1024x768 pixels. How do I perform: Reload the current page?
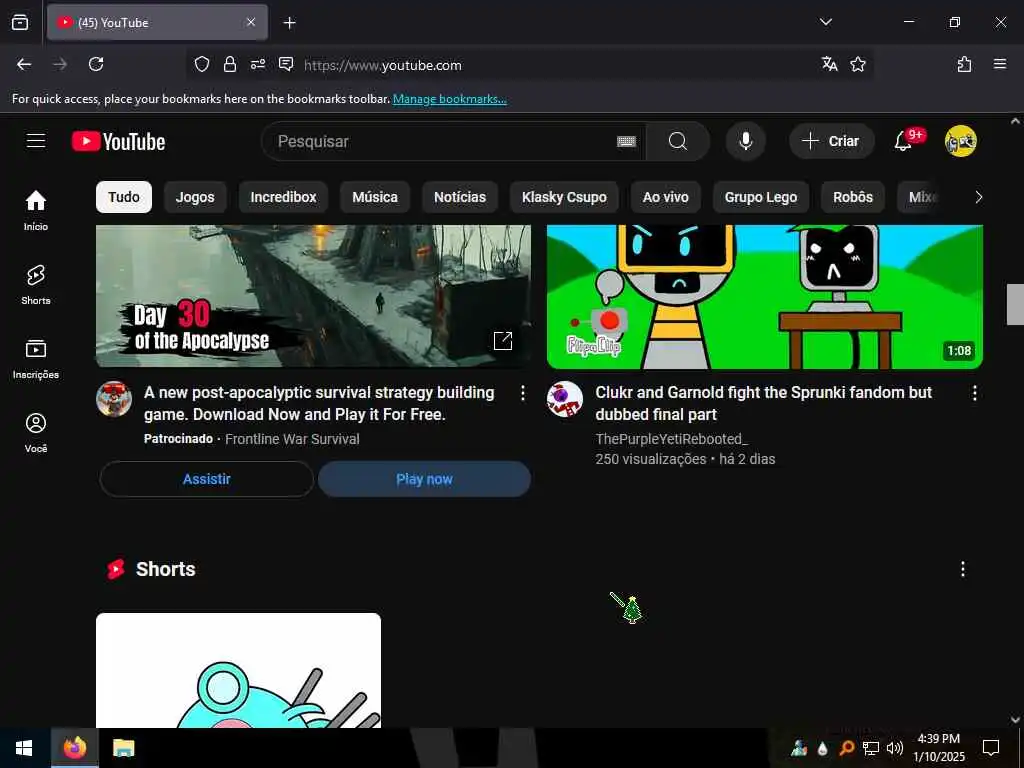(96, 64)
